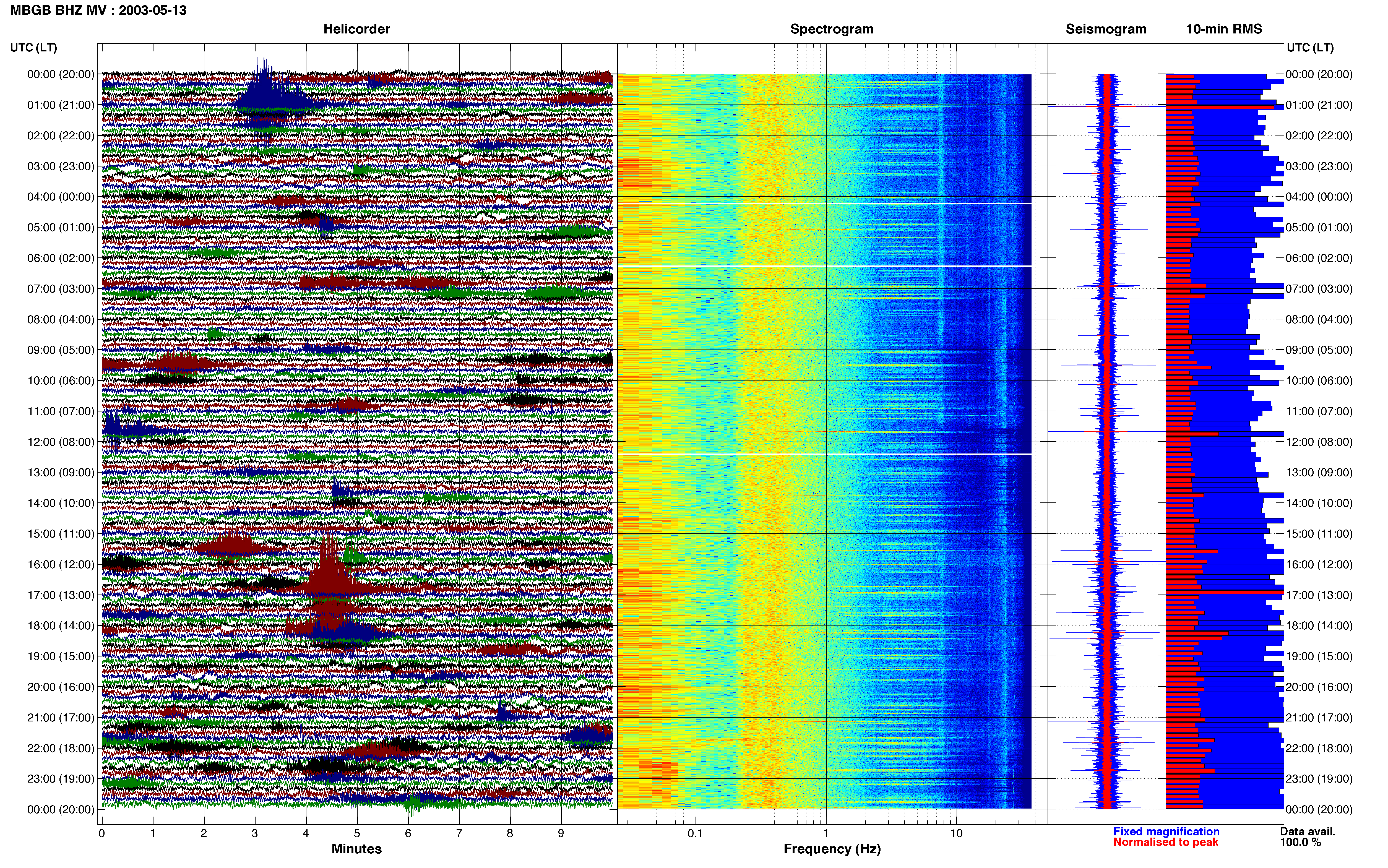Click the title 'MBGB BHZ MV : 2003-05-13'

click(x=98, y=10)
